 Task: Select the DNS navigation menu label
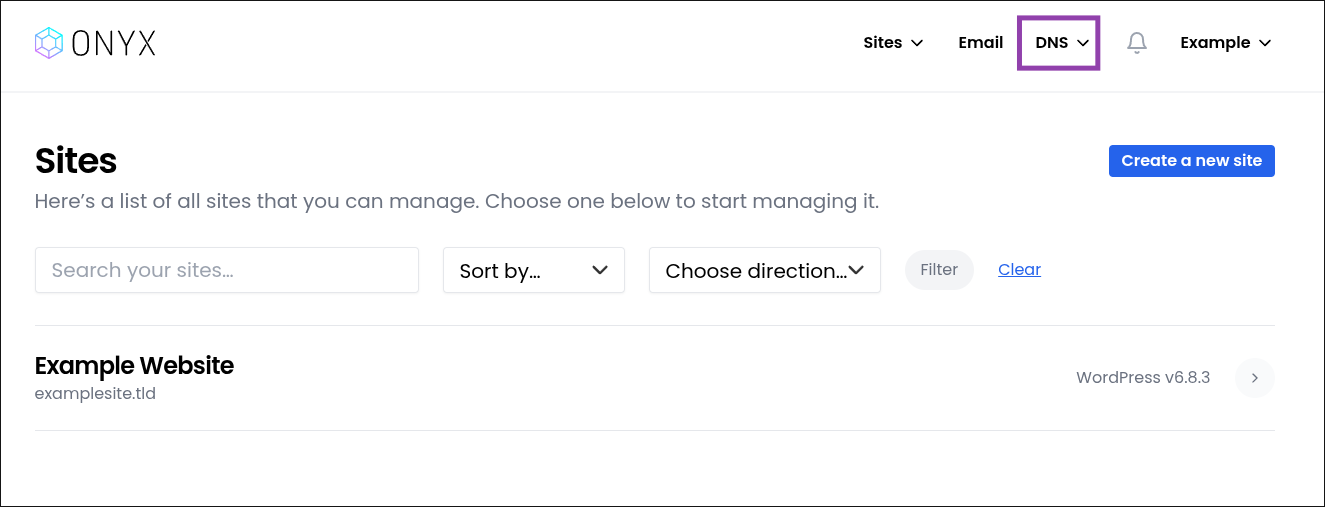click(x=1051, y=43)
